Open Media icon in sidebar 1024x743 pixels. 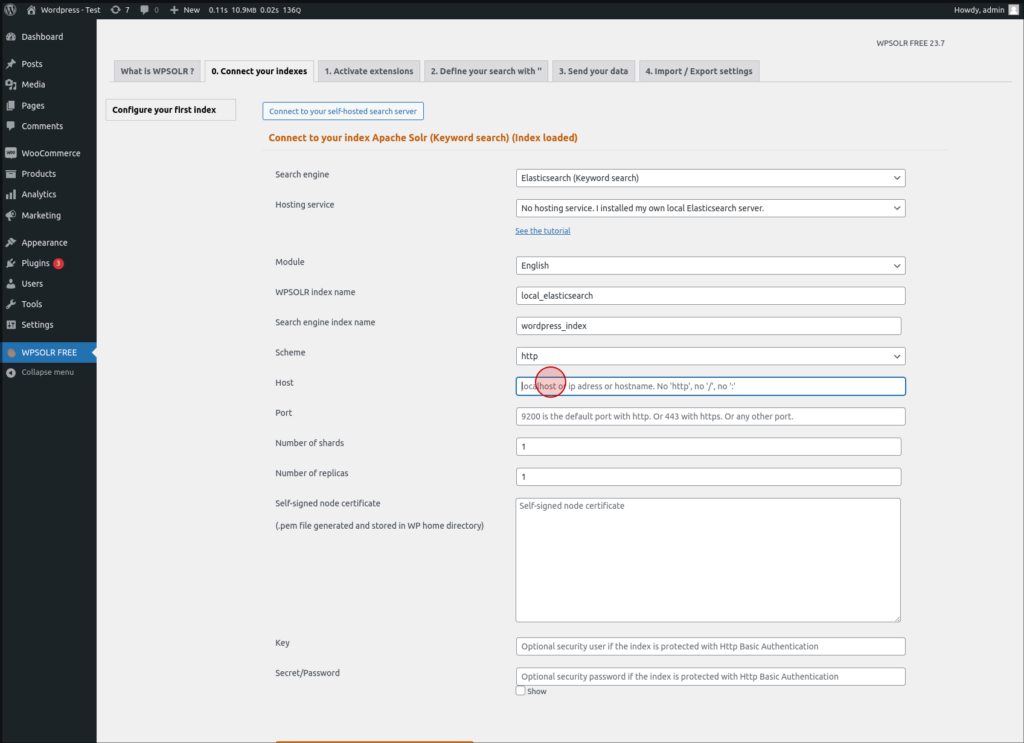(x=10, y=84)
